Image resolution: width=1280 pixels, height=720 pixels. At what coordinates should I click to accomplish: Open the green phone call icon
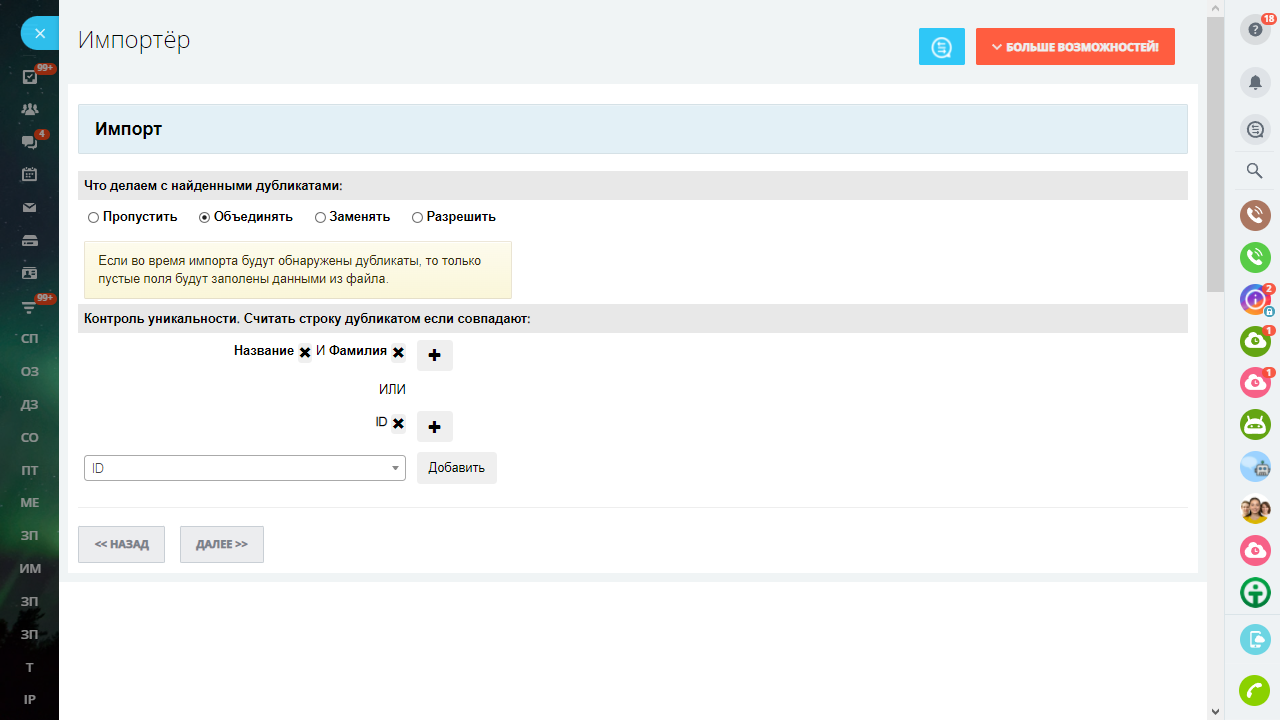[1255, 257]
